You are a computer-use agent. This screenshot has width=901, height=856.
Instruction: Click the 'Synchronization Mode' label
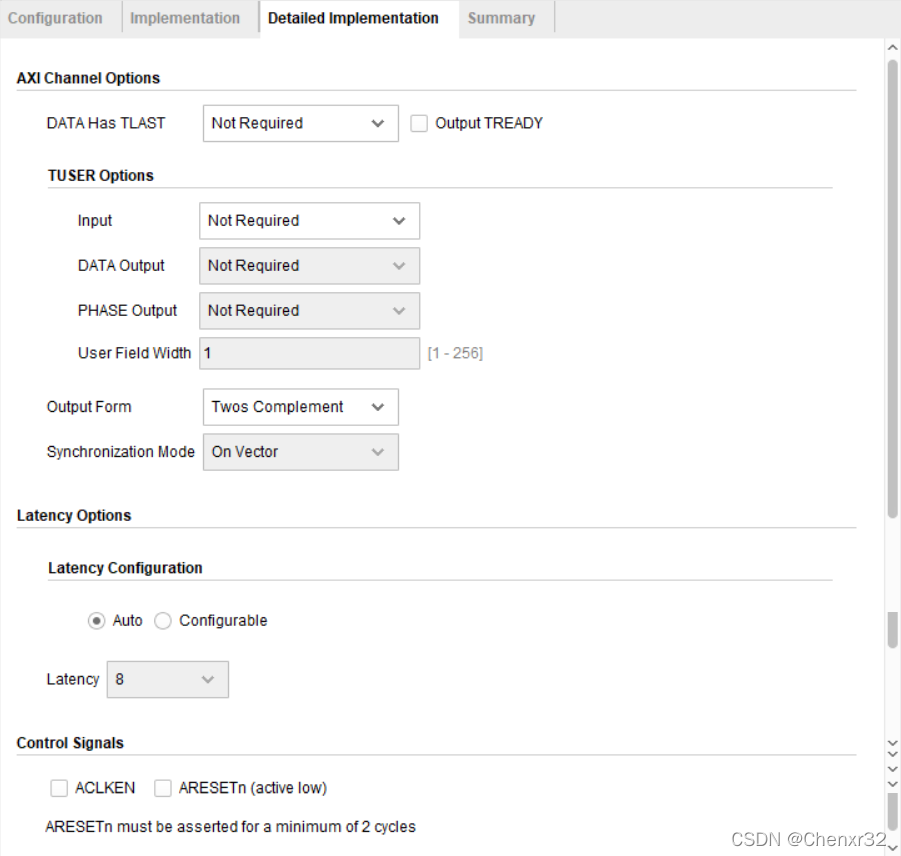[121, 452]
